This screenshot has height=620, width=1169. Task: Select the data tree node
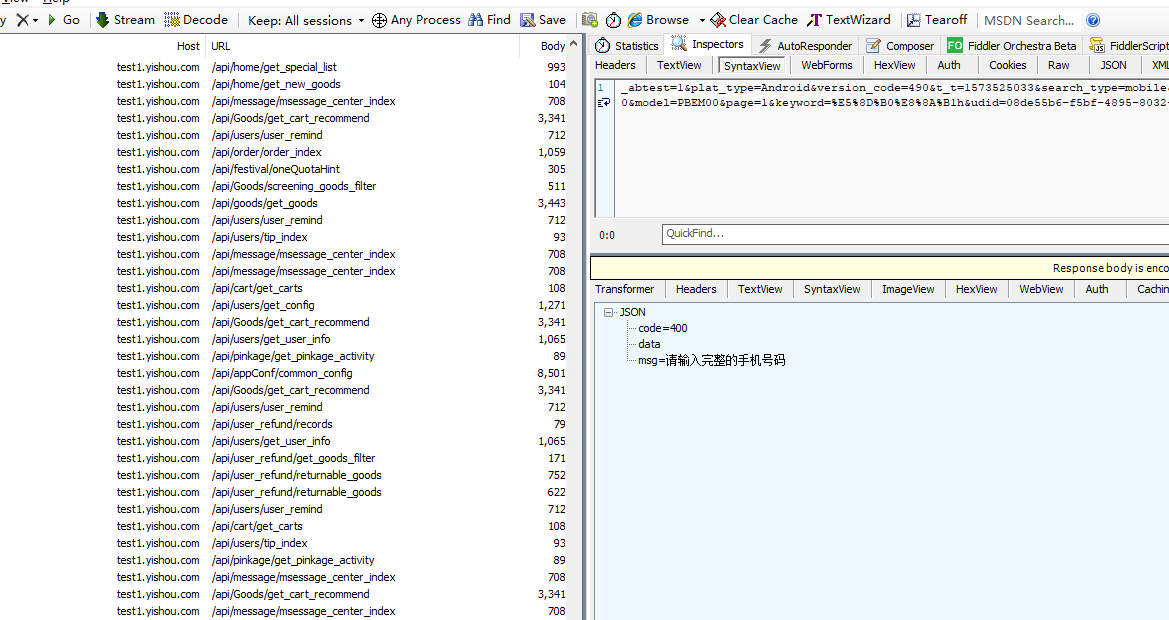click(x=649, y=344)
